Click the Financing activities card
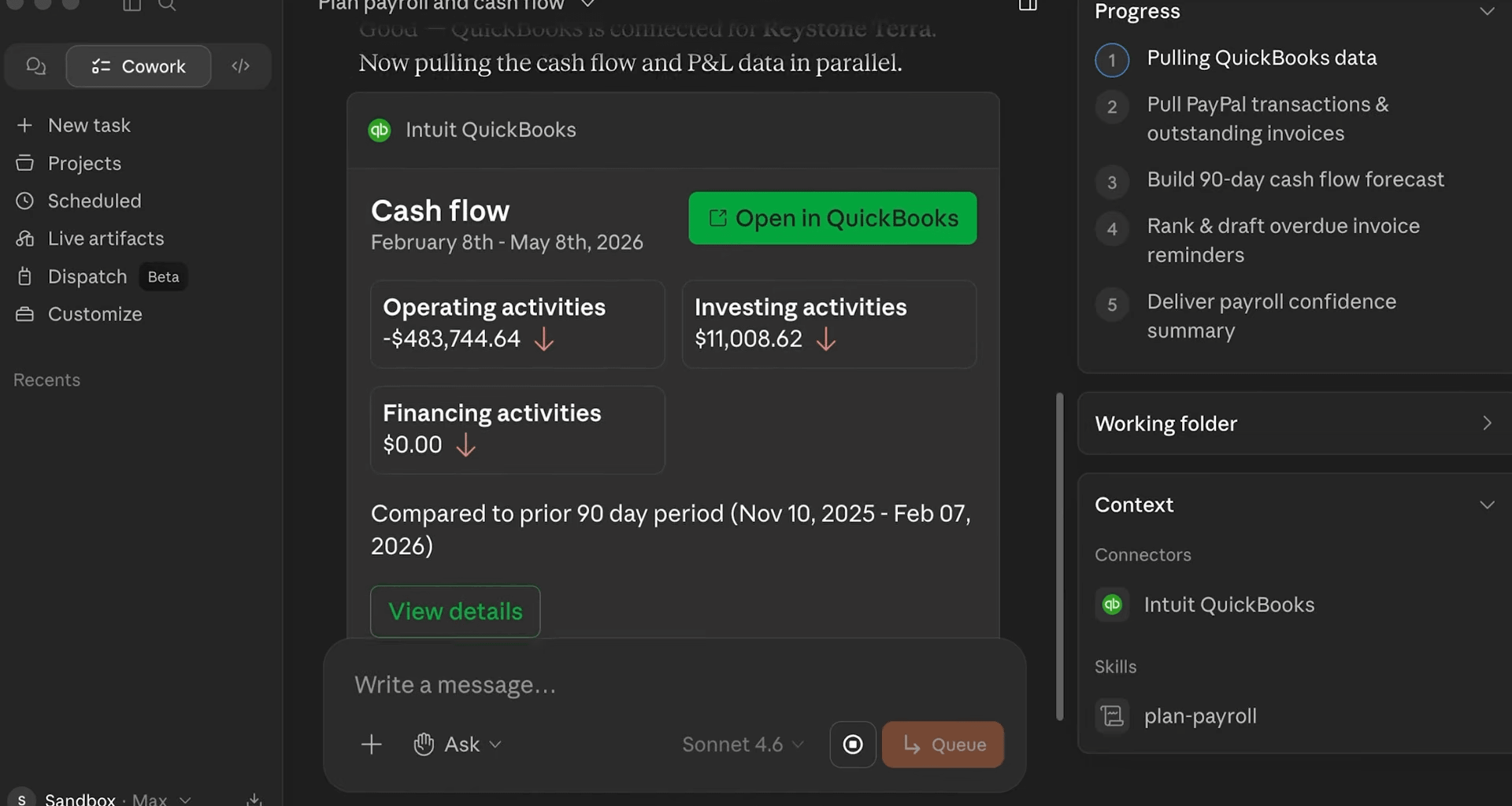The width and height of the screenshot is (1512, 806). click(x=517, y=430)
